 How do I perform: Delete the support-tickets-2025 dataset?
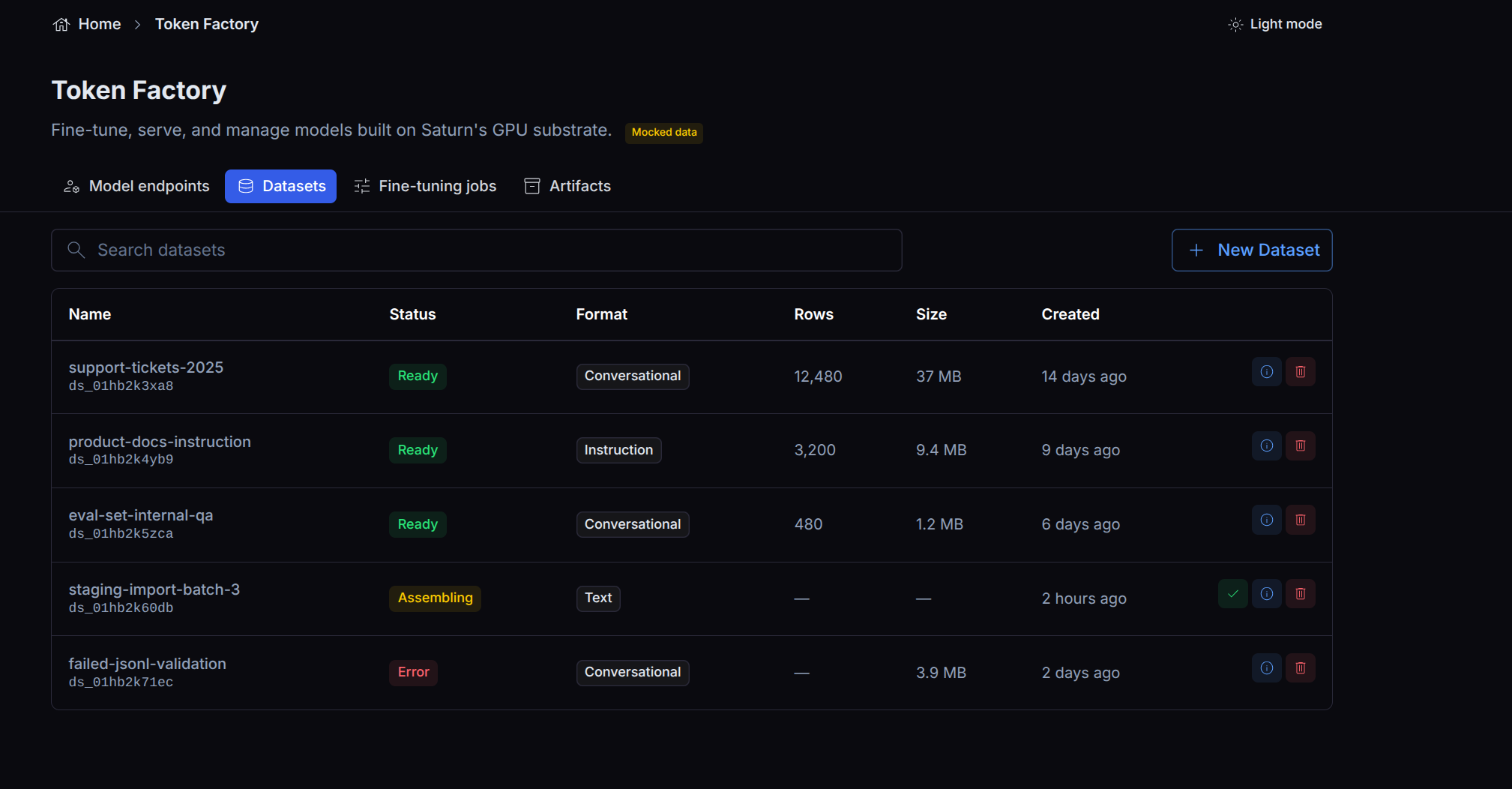1300,372
